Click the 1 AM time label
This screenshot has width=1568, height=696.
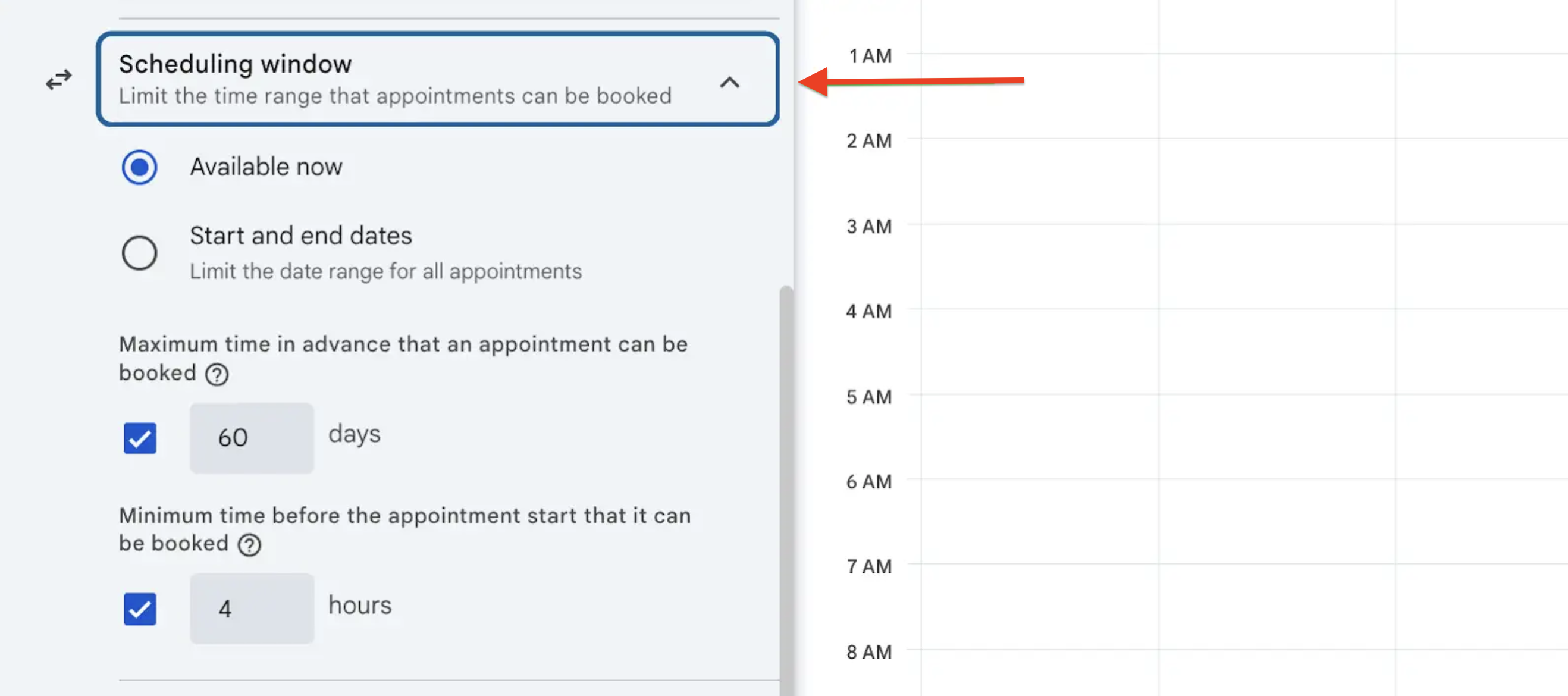(869, 55)
